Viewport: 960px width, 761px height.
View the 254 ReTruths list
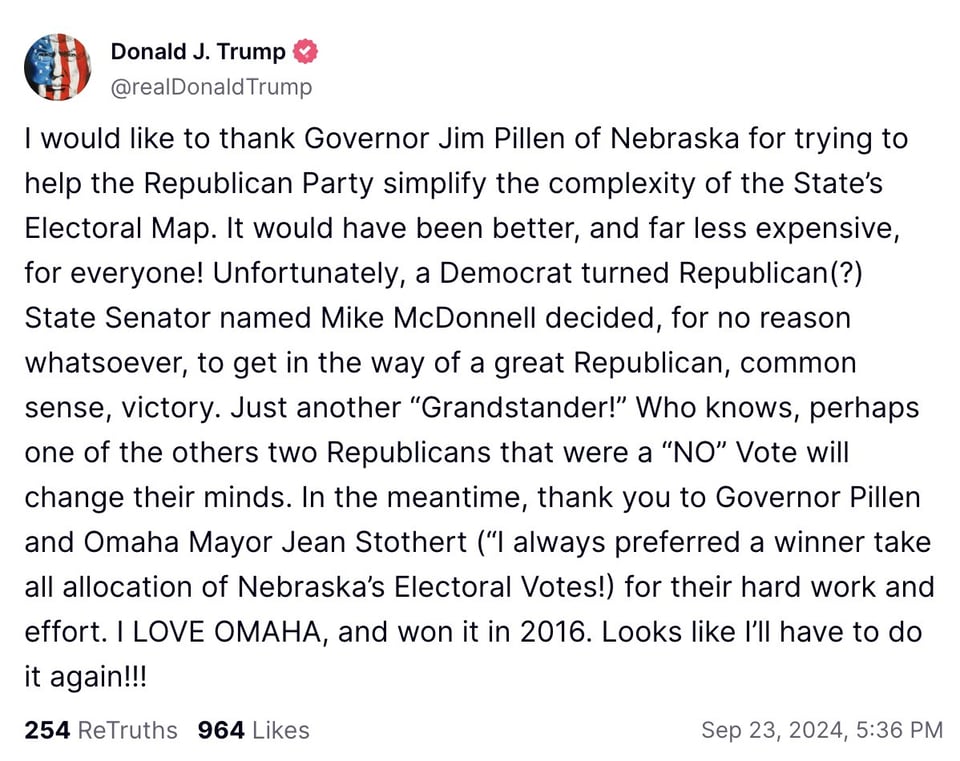[100, 730]
